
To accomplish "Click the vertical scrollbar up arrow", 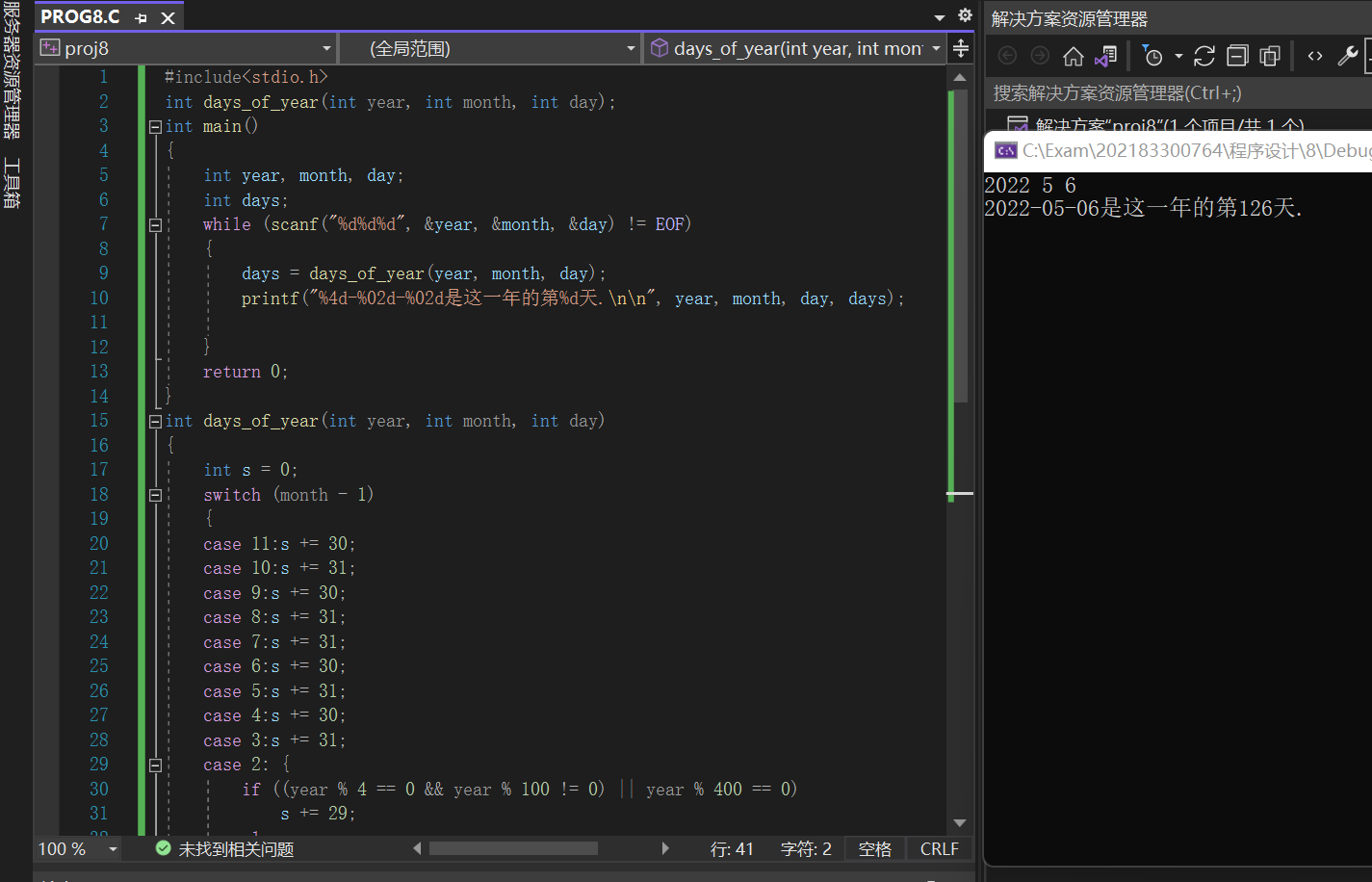I will 960,77.
